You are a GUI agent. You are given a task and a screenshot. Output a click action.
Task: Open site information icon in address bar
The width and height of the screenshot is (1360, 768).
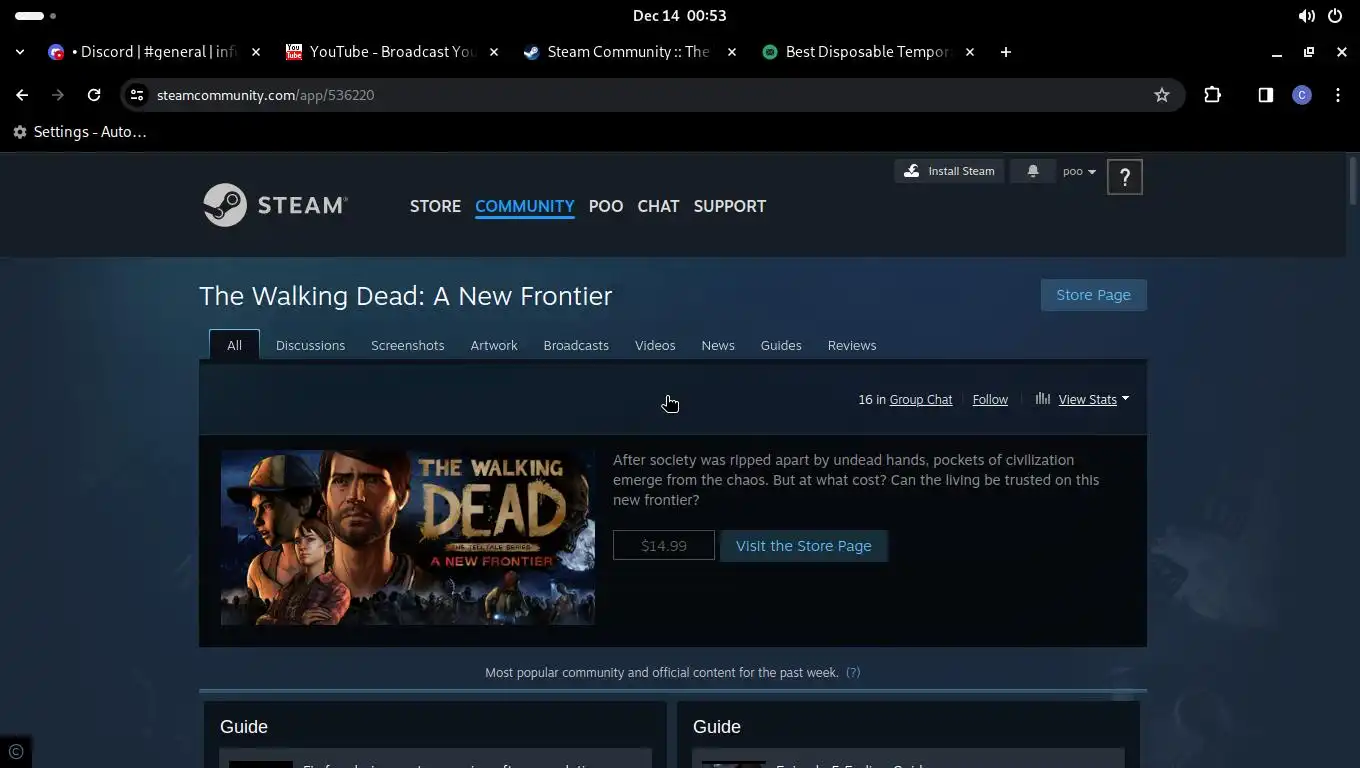click(x=138, y=95)
